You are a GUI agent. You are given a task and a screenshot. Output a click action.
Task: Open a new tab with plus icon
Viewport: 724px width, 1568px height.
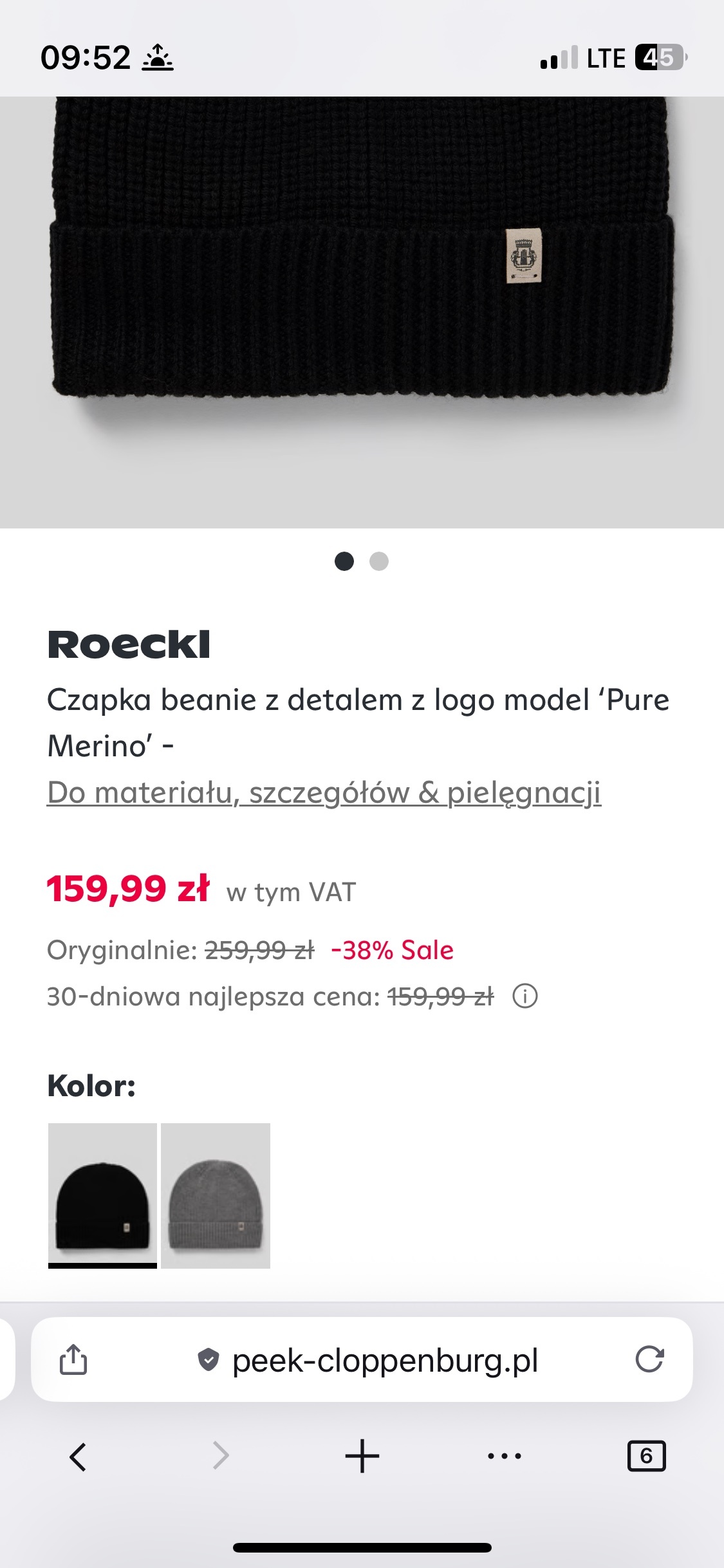tap(362, 1456)
